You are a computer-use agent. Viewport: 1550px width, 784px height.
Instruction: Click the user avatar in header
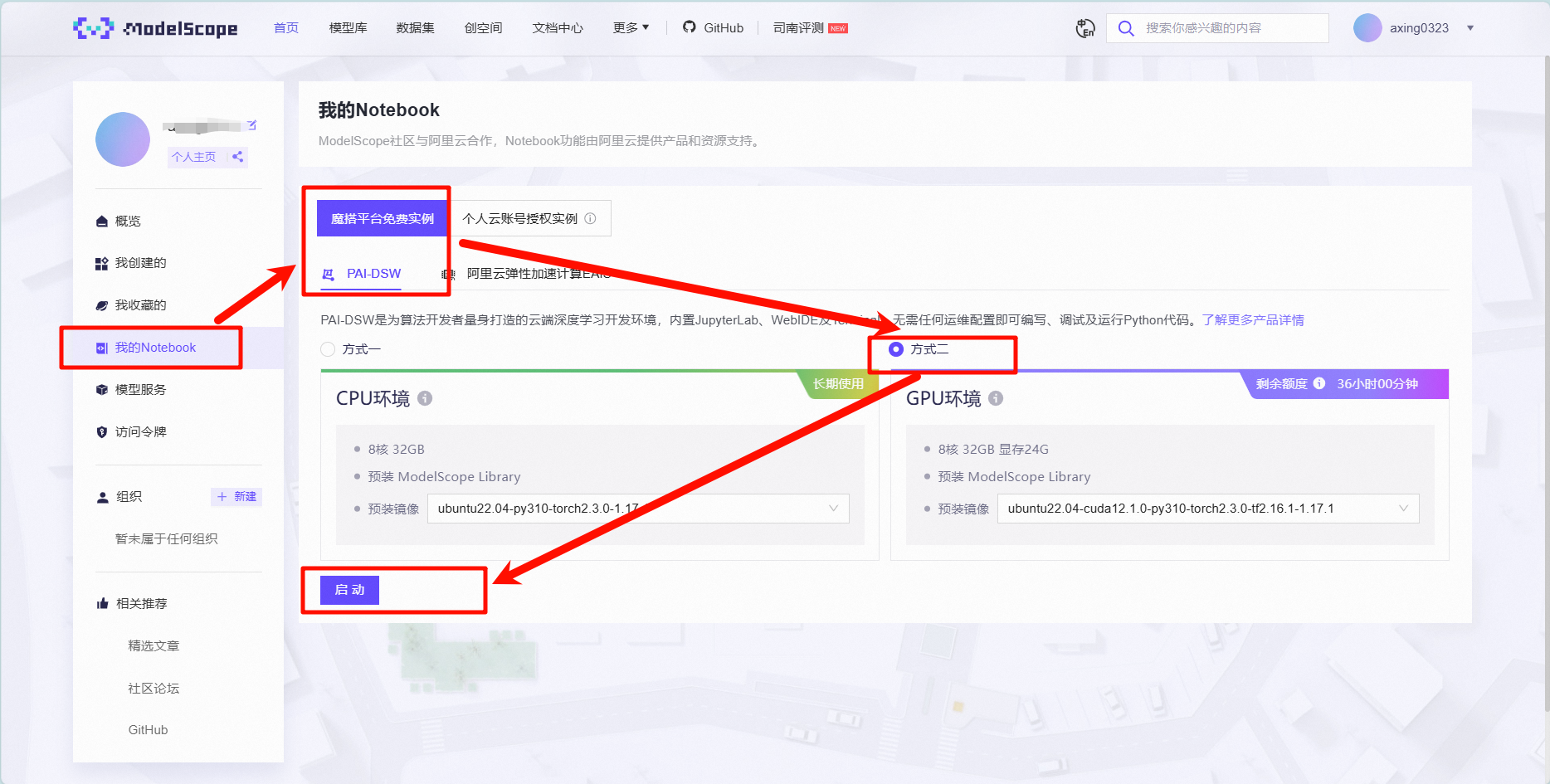click(1367, 28)
